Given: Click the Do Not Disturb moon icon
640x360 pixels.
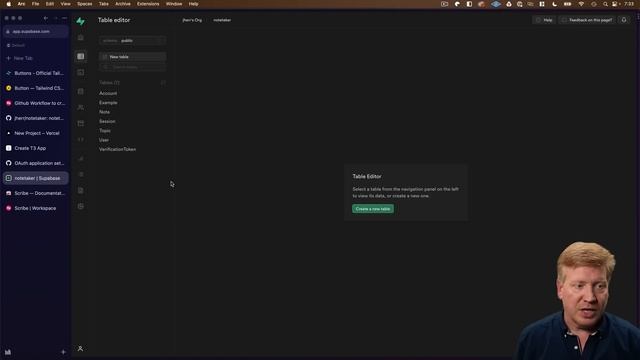Looking at the screenshot, I should point(554,4).
